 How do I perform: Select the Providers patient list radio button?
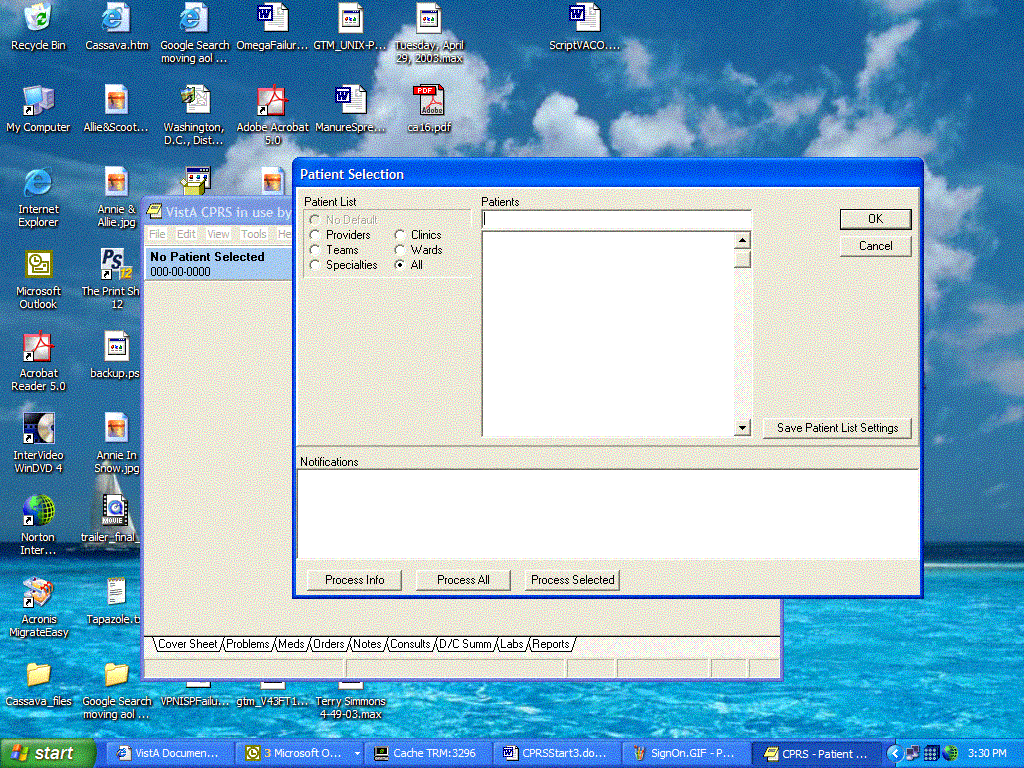tap(315, 234)
